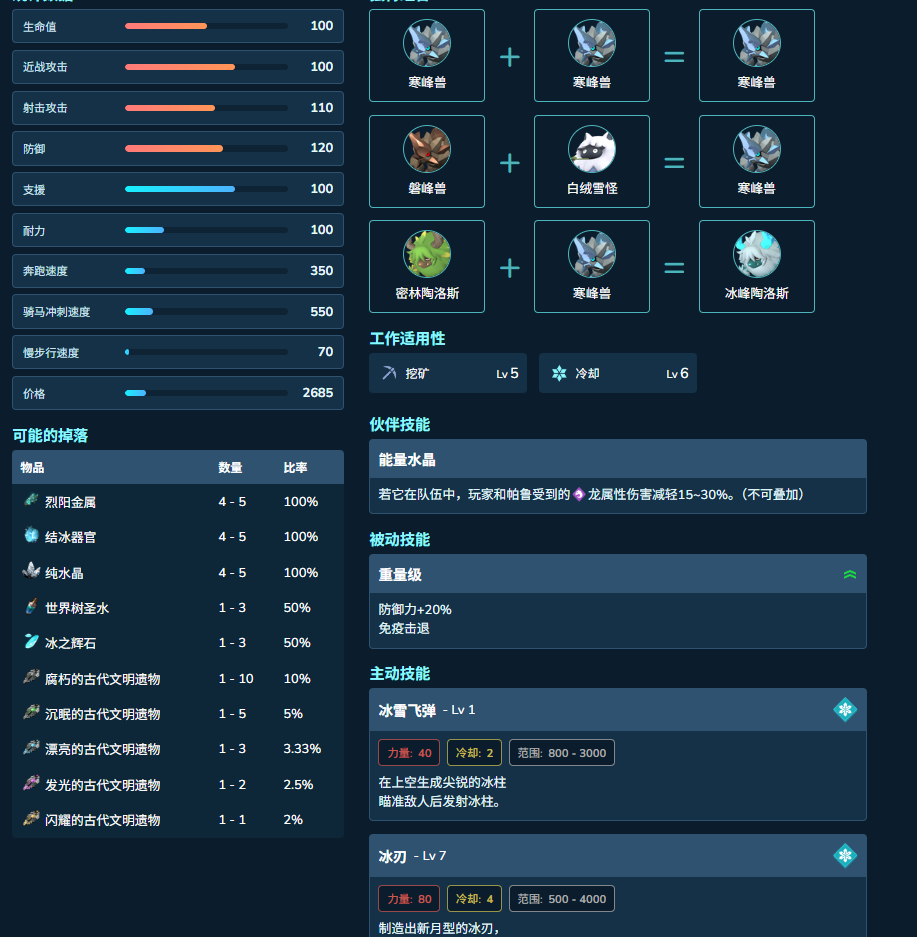Click the 耐力 stat row
This screenshot has width=917, height=937.
click(178, 230)
